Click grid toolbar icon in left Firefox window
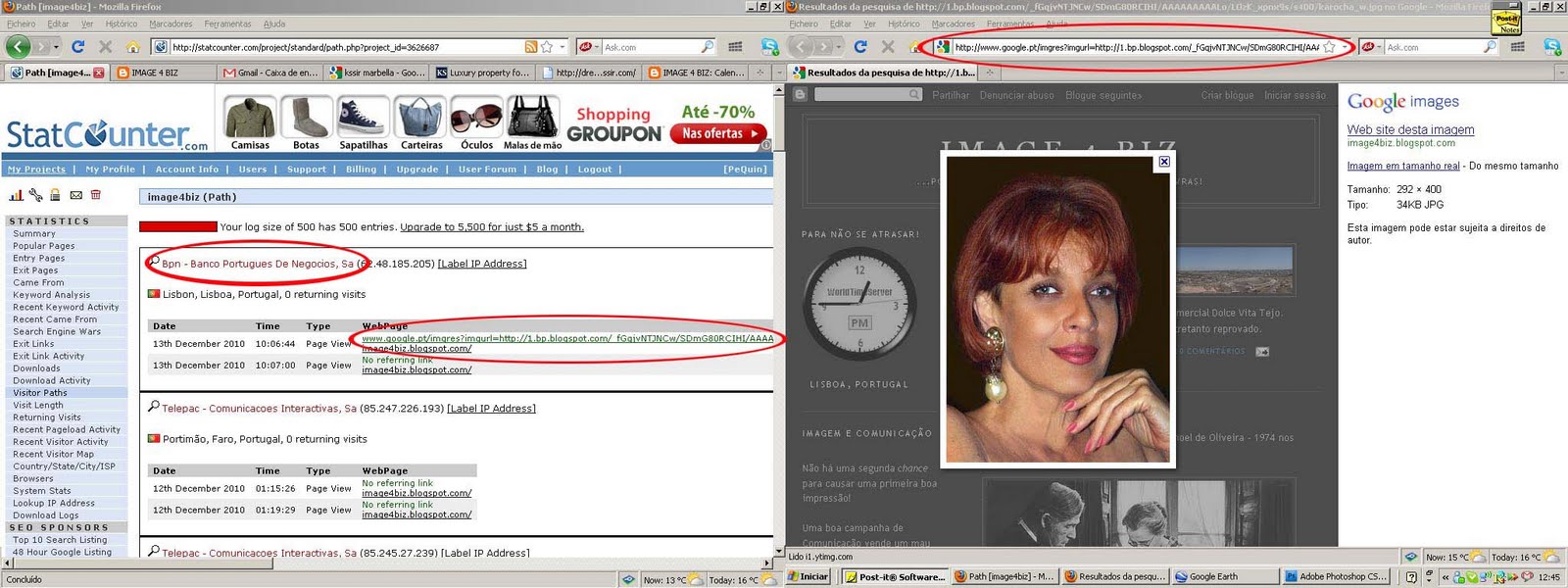 point(735,47)
